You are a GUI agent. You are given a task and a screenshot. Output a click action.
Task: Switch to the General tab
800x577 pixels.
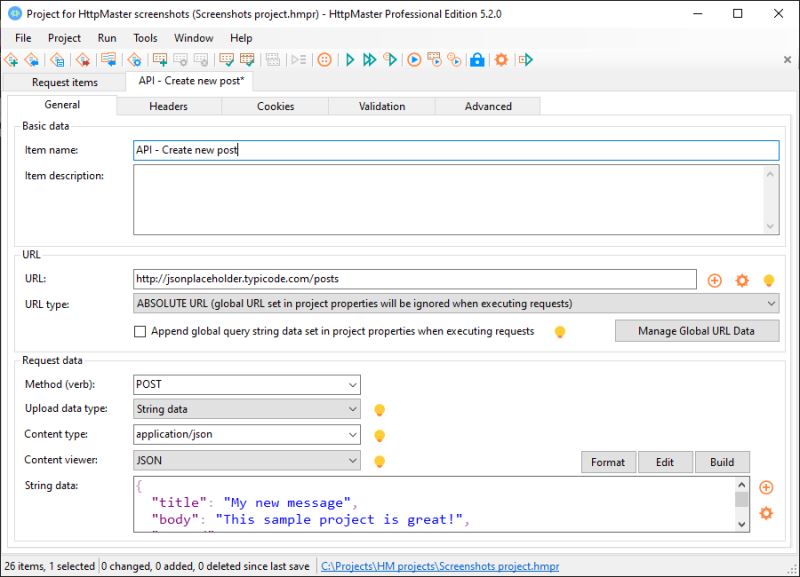(x=62, y=105)
